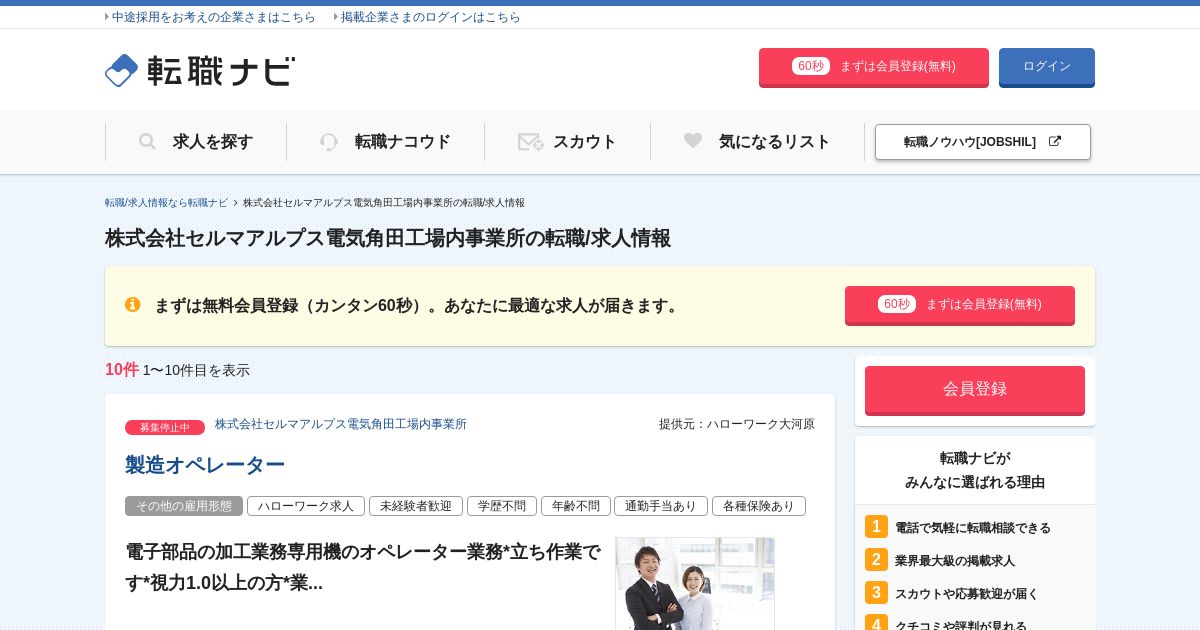Click the 60秒 badge in the yellow banner button
This screenshot has width=1200, height=630.
(x=896, y=304)
